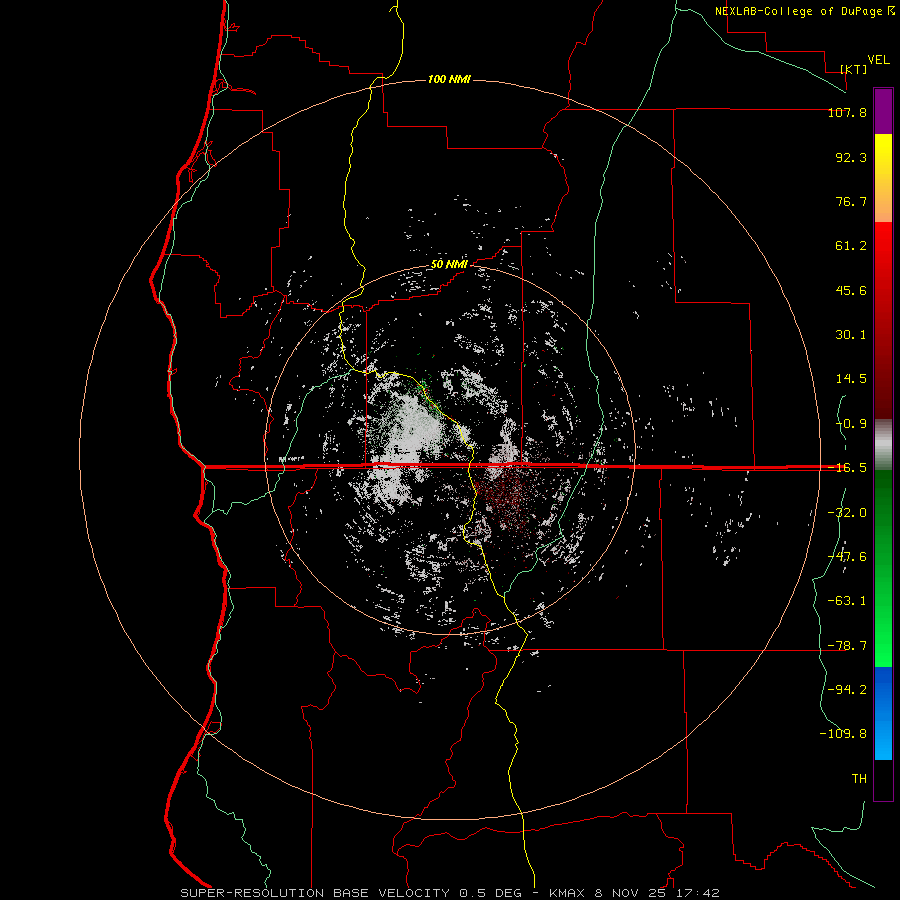Click the 100 NMI range ring label
900x900 pixels.
pyautogui.click(x=449, y=79)
